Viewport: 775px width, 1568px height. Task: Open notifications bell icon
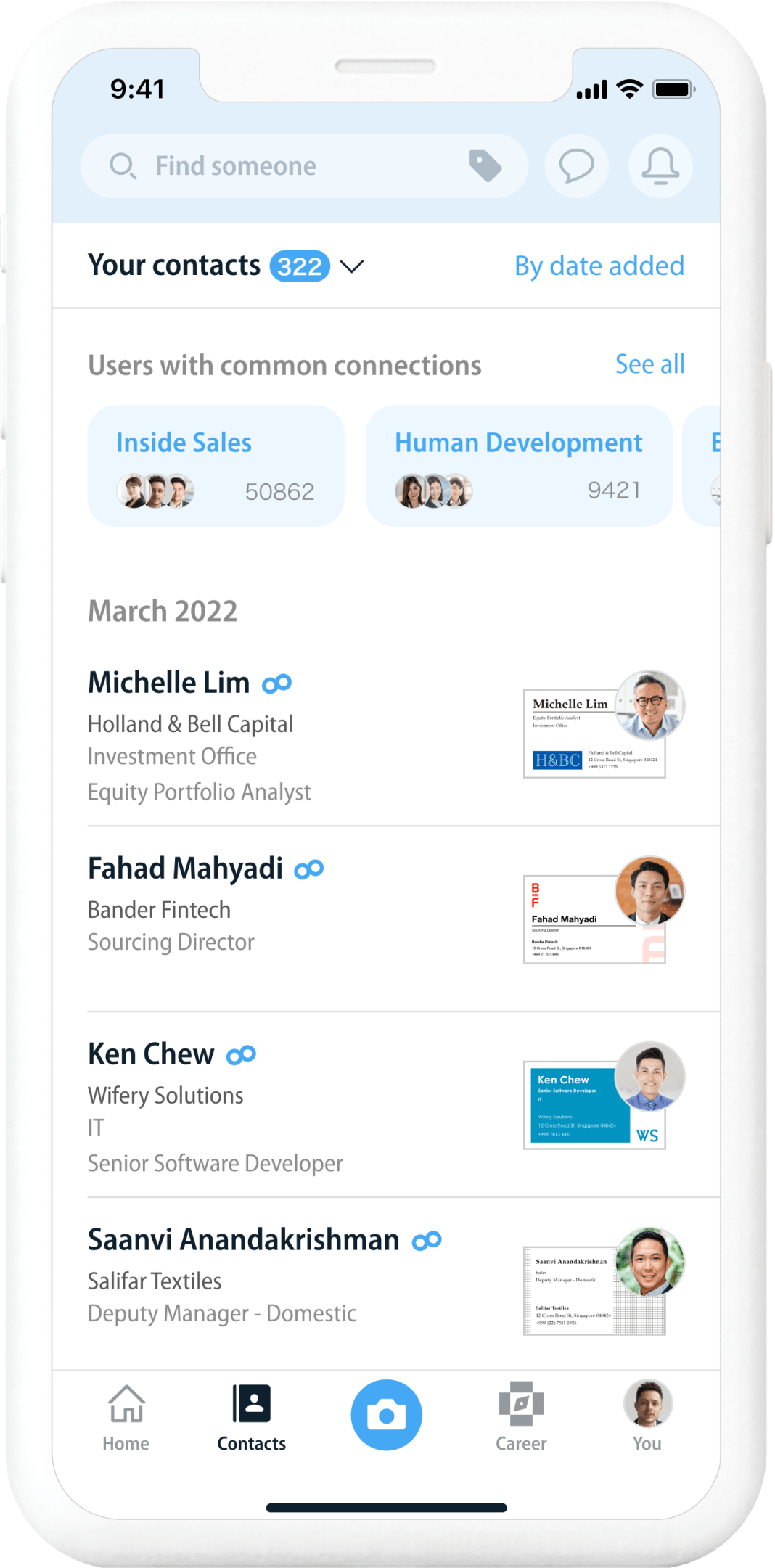(x=660, y=166)
